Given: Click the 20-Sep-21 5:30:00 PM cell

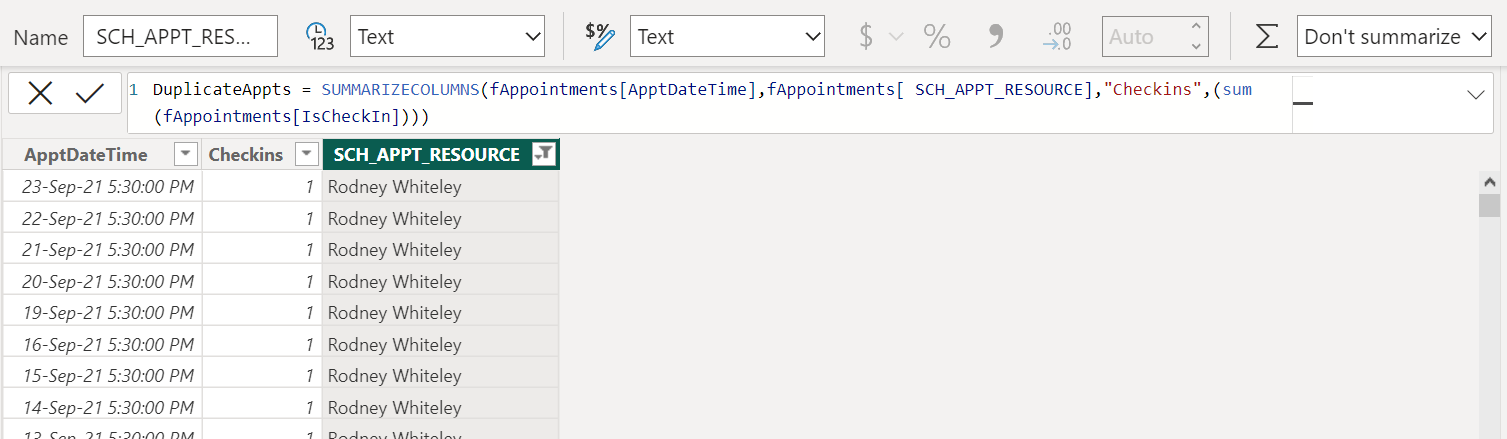Looking at the screenshot, I should [102, 282].
